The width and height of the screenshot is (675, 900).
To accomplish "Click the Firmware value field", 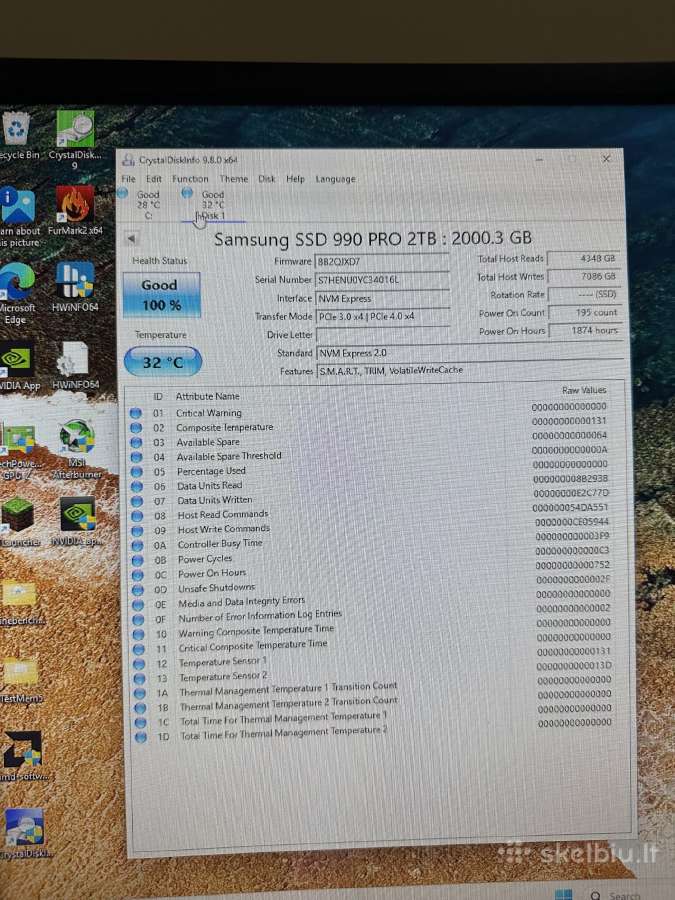I will tap(382, 261).
